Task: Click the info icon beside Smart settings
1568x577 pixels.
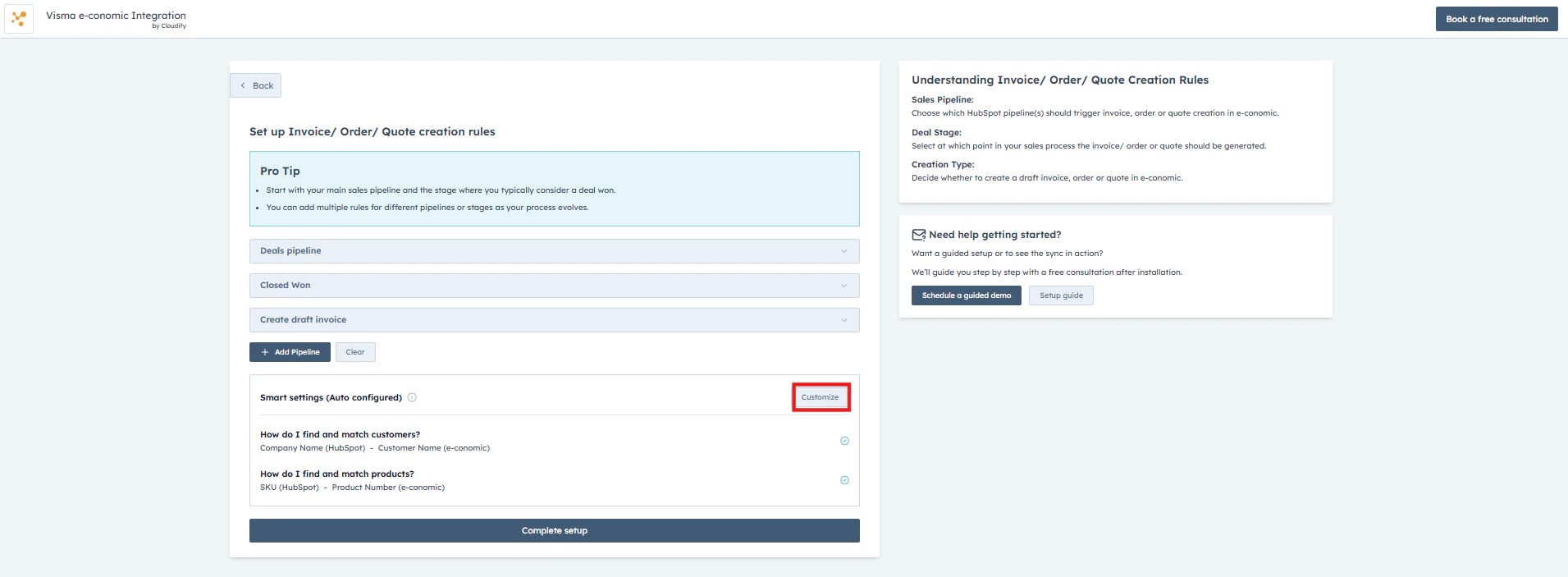Action: (412, 397)
